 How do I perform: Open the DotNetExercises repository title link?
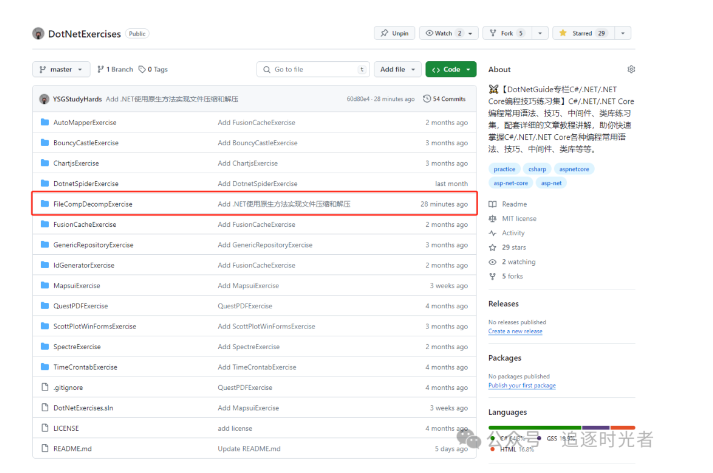[x=85, y=34]
